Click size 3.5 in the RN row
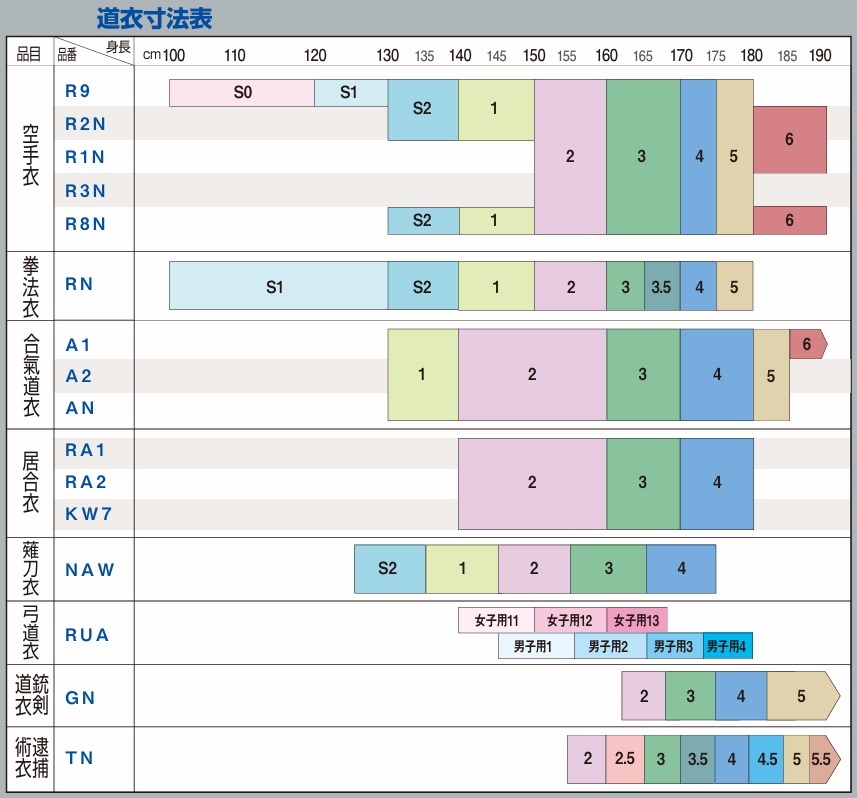Viewport: 857px width, 798px height. [661, 287]
